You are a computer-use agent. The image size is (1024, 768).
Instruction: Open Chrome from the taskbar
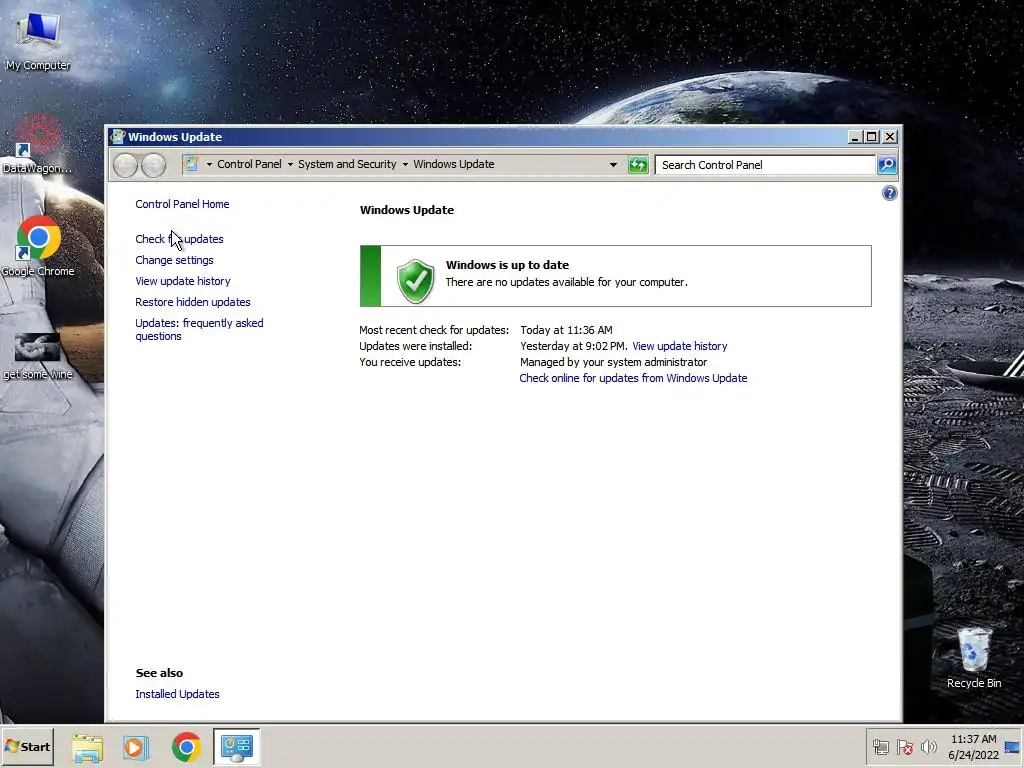pos(186,747)
